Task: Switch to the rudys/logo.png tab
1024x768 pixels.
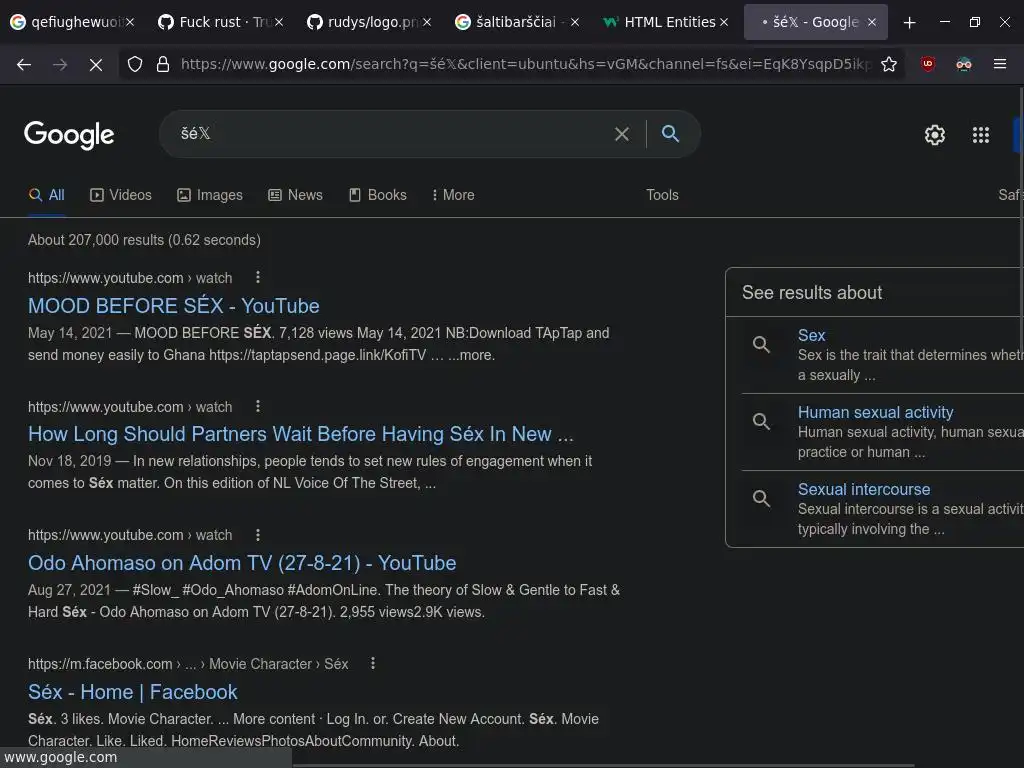Action: [x=369, y=22]
